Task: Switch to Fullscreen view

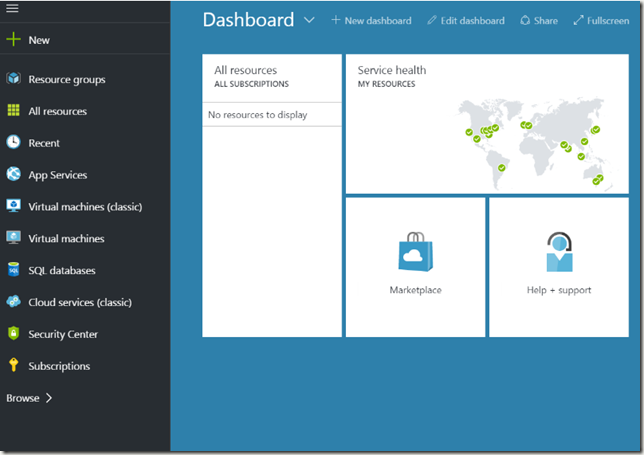Action: coord(601,21)
